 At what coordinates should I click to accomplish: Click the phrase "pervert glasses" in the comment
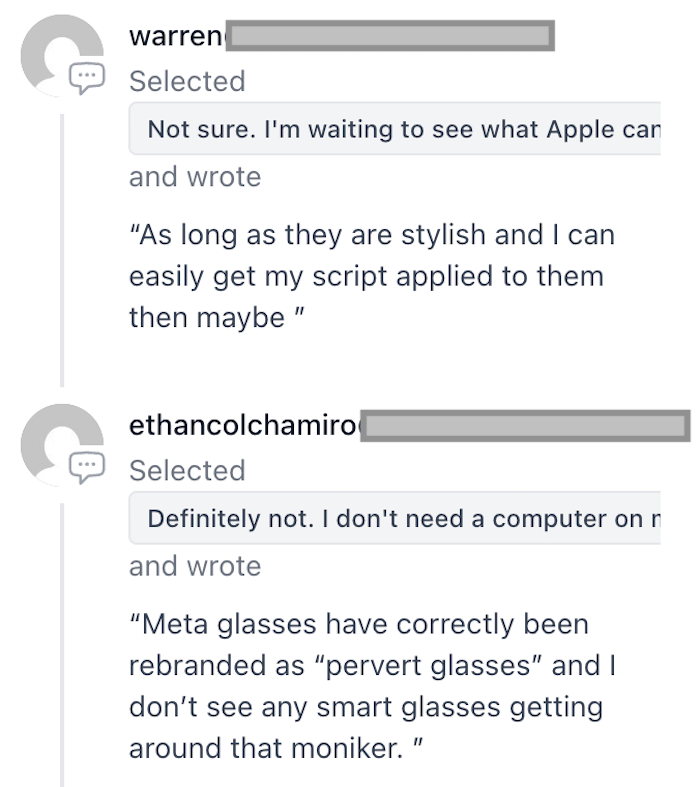(x=456, y=665)
